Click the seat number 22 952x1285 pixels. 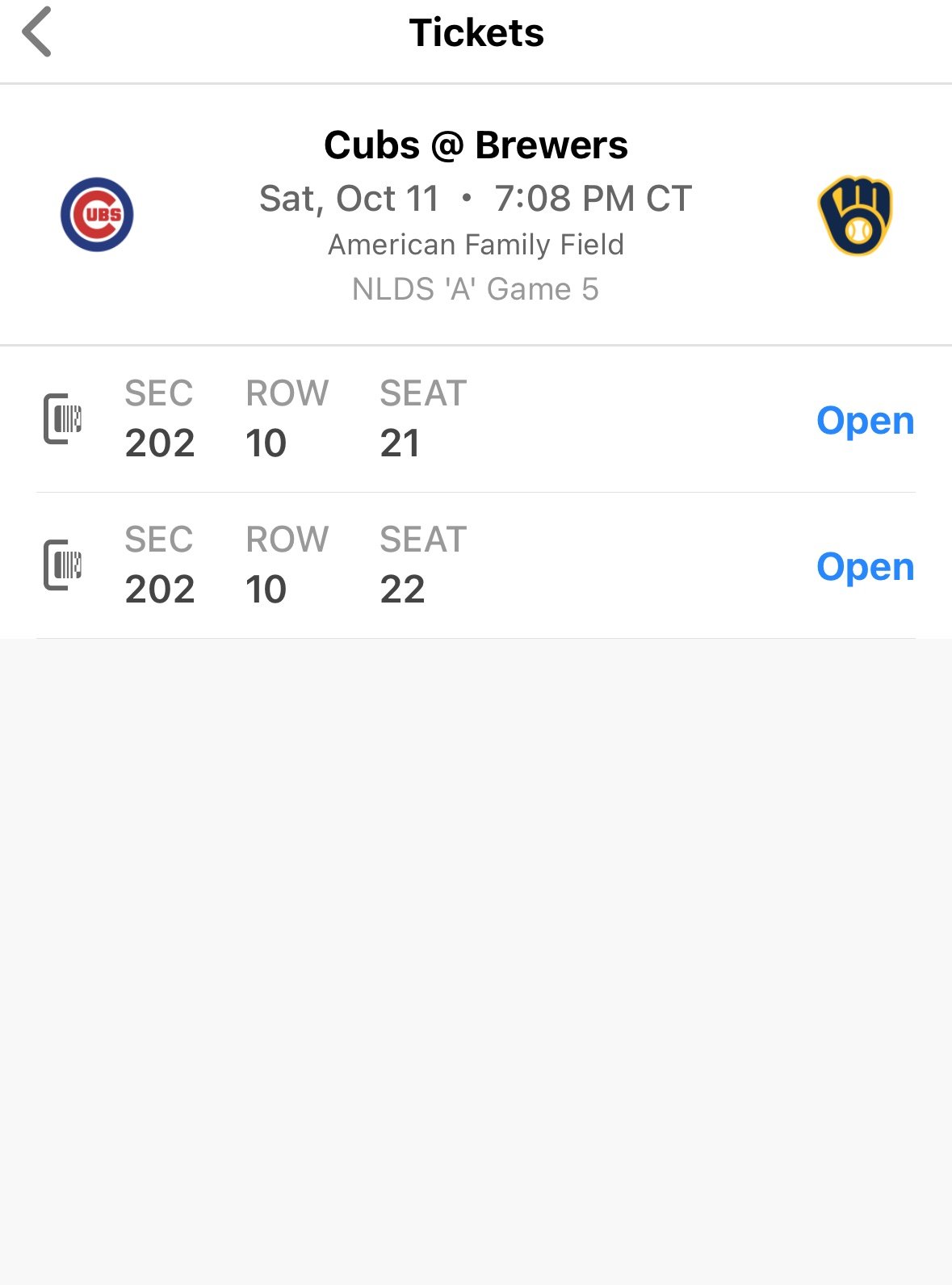[402, 590]
